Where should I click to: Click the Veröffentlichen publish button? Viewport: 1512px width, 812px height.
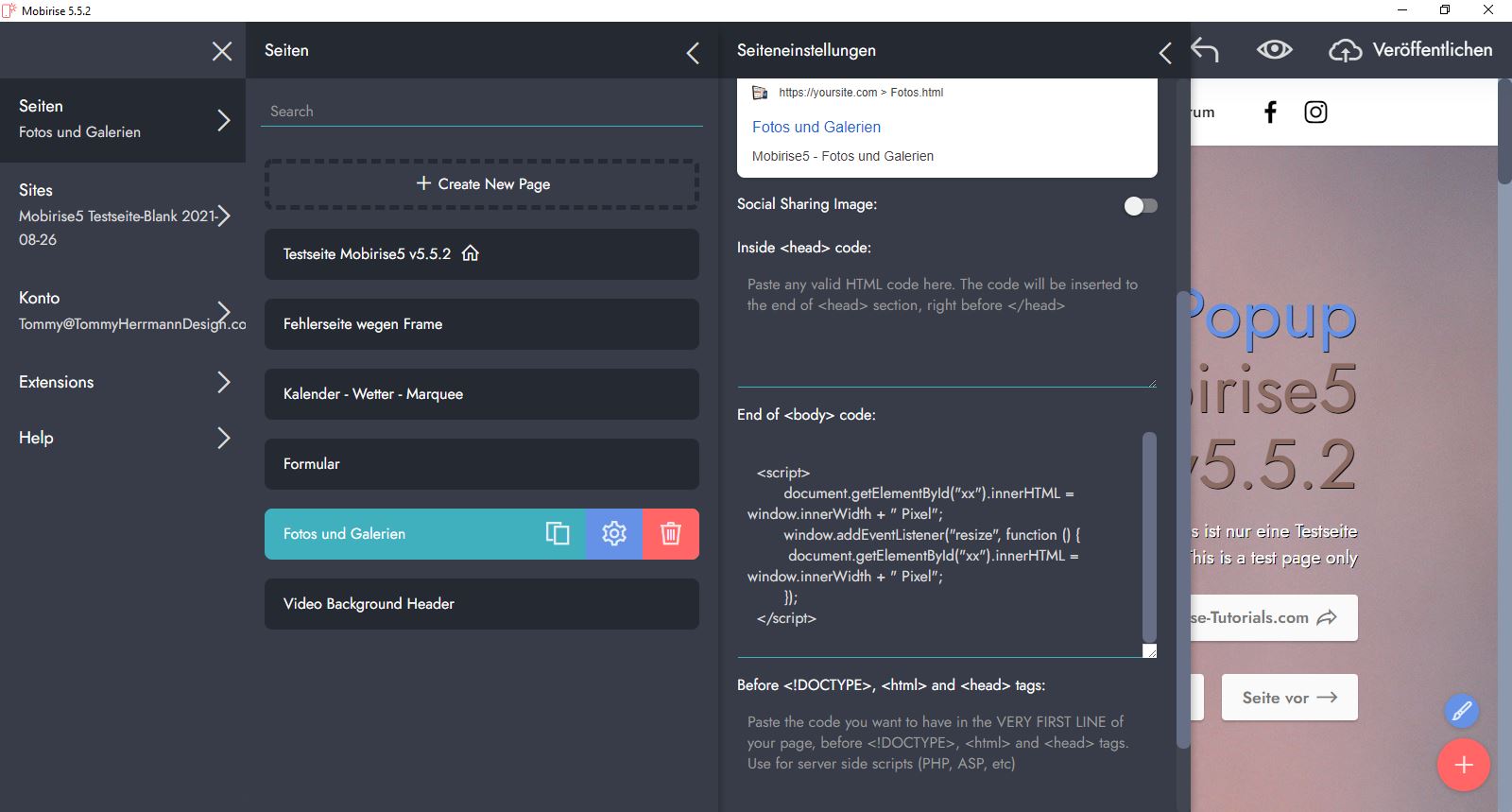click(1411, 50)
